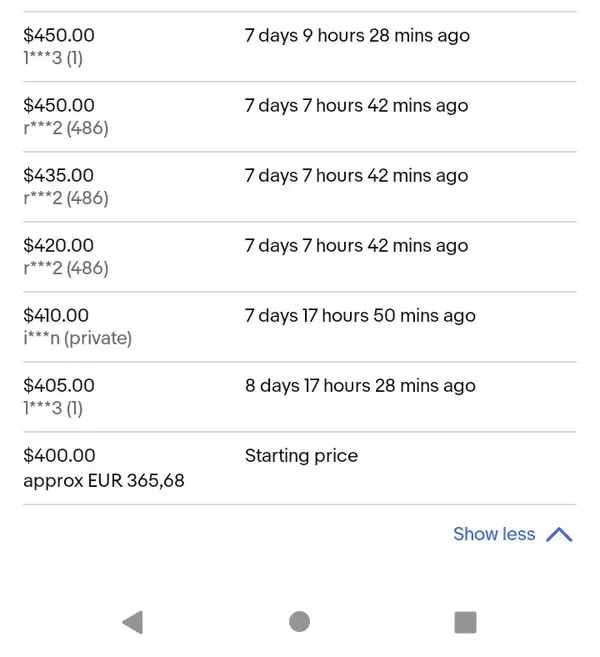
Task: Select bidder r***2 (486) on $435.00 bid
Action: coord(66,198)
